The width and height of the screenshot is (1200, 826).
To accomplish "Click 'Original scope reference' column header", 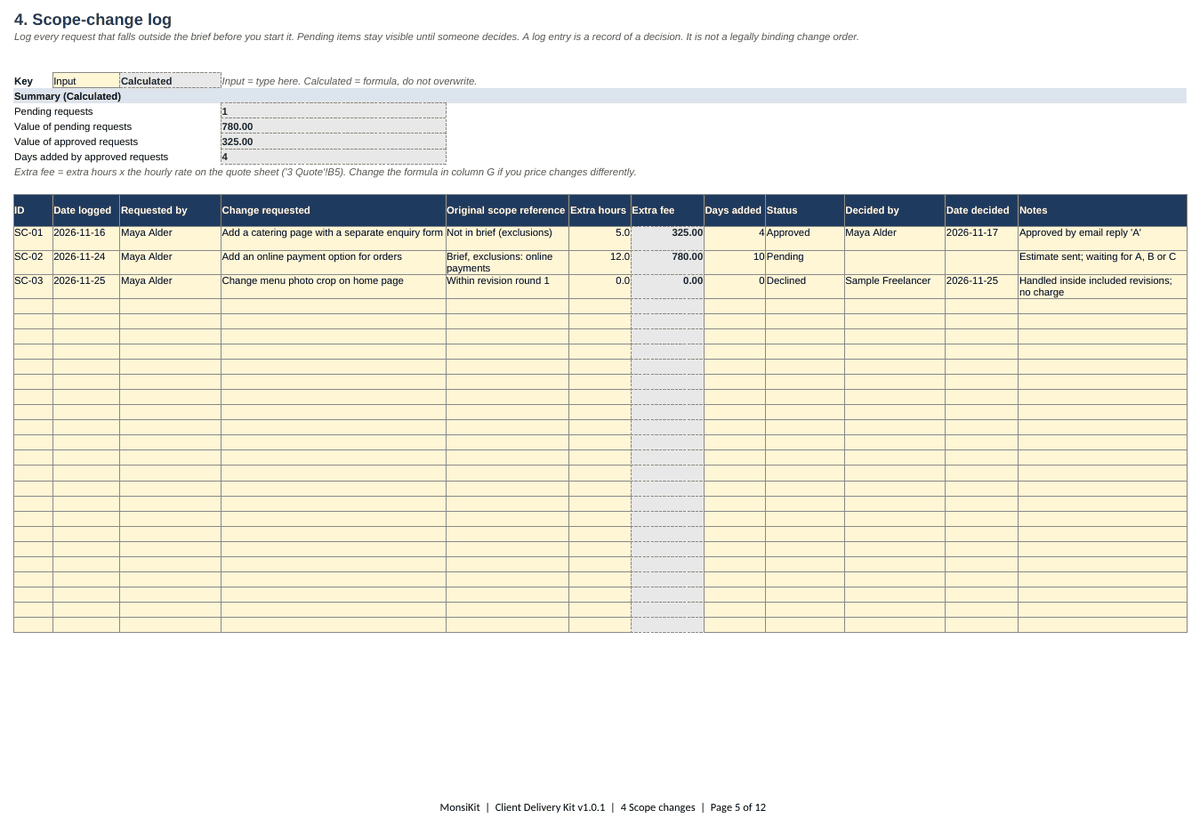I will click(x=507, y=210).
